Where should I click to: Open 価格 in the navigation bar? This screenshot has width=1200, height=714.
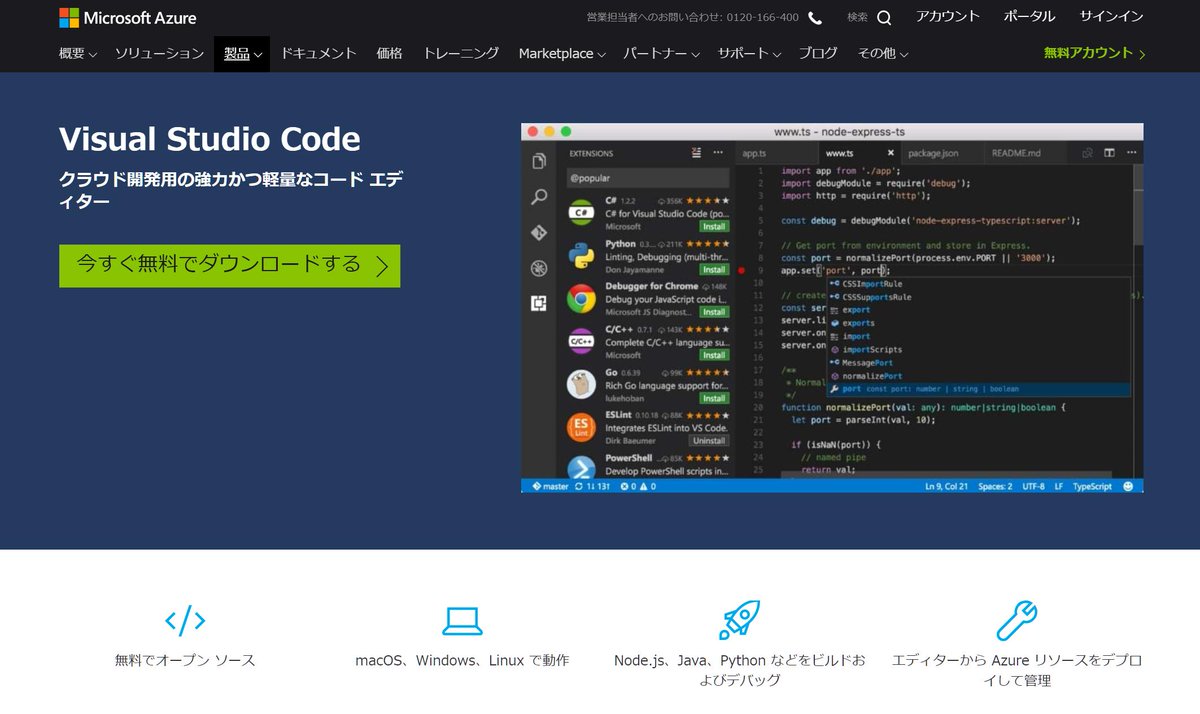(389, 54)
